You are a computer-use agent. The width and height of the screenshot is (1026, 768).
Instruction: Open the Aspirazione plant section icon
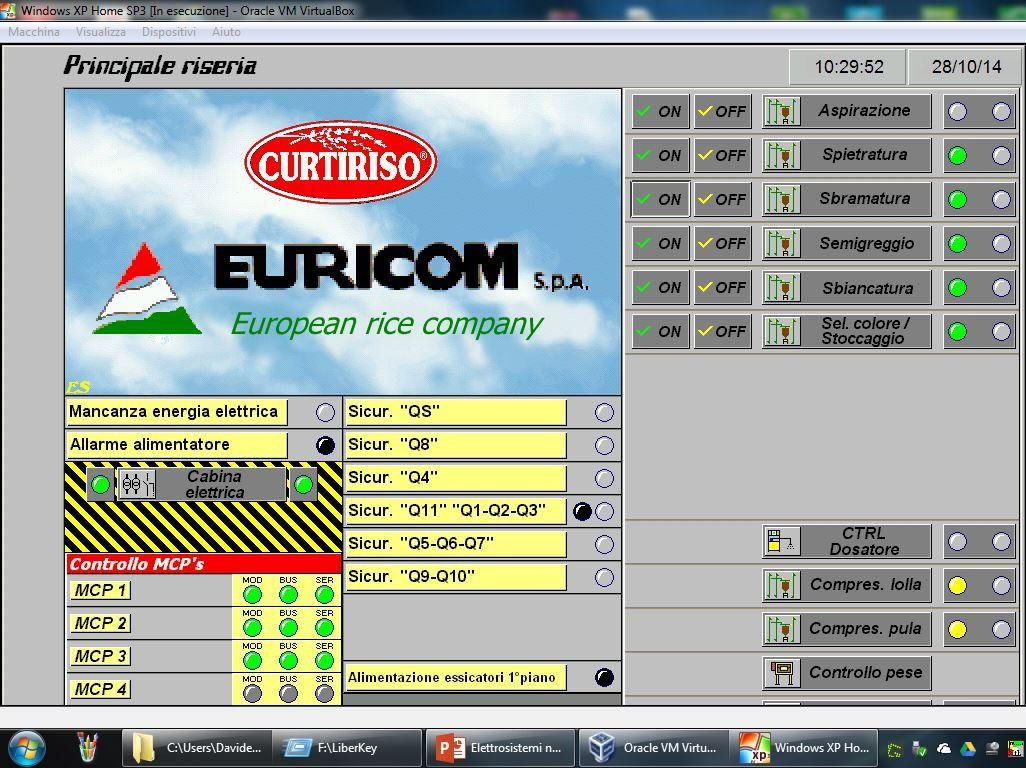click(781, 112)
